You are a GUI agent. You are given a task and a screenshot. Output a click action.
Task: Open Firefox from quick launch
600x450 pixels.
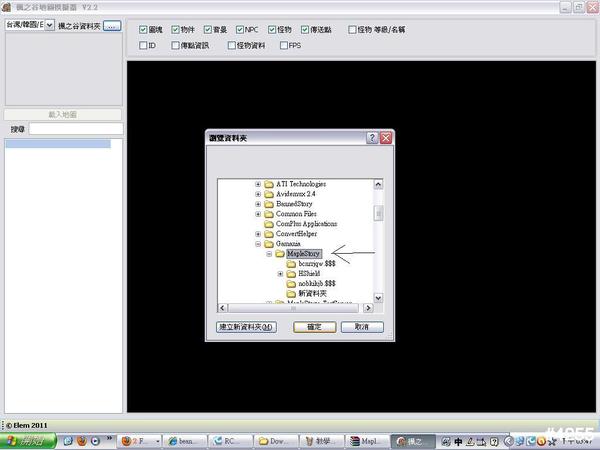(82, 441)
